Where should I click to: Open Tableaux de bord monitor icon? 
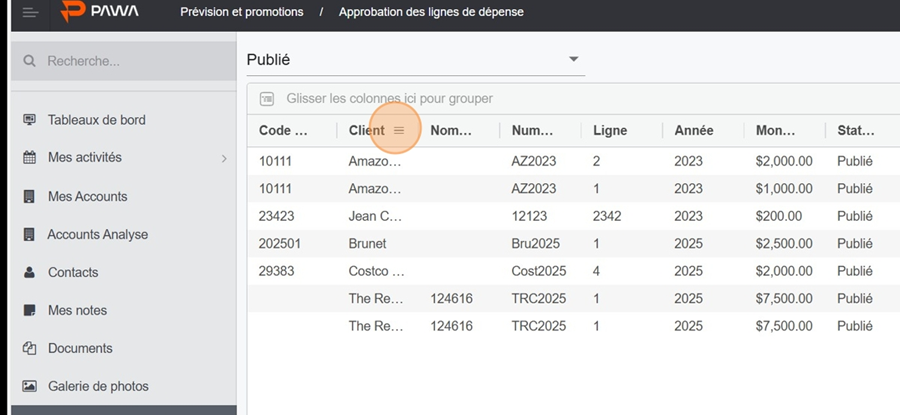pos(29,120)
